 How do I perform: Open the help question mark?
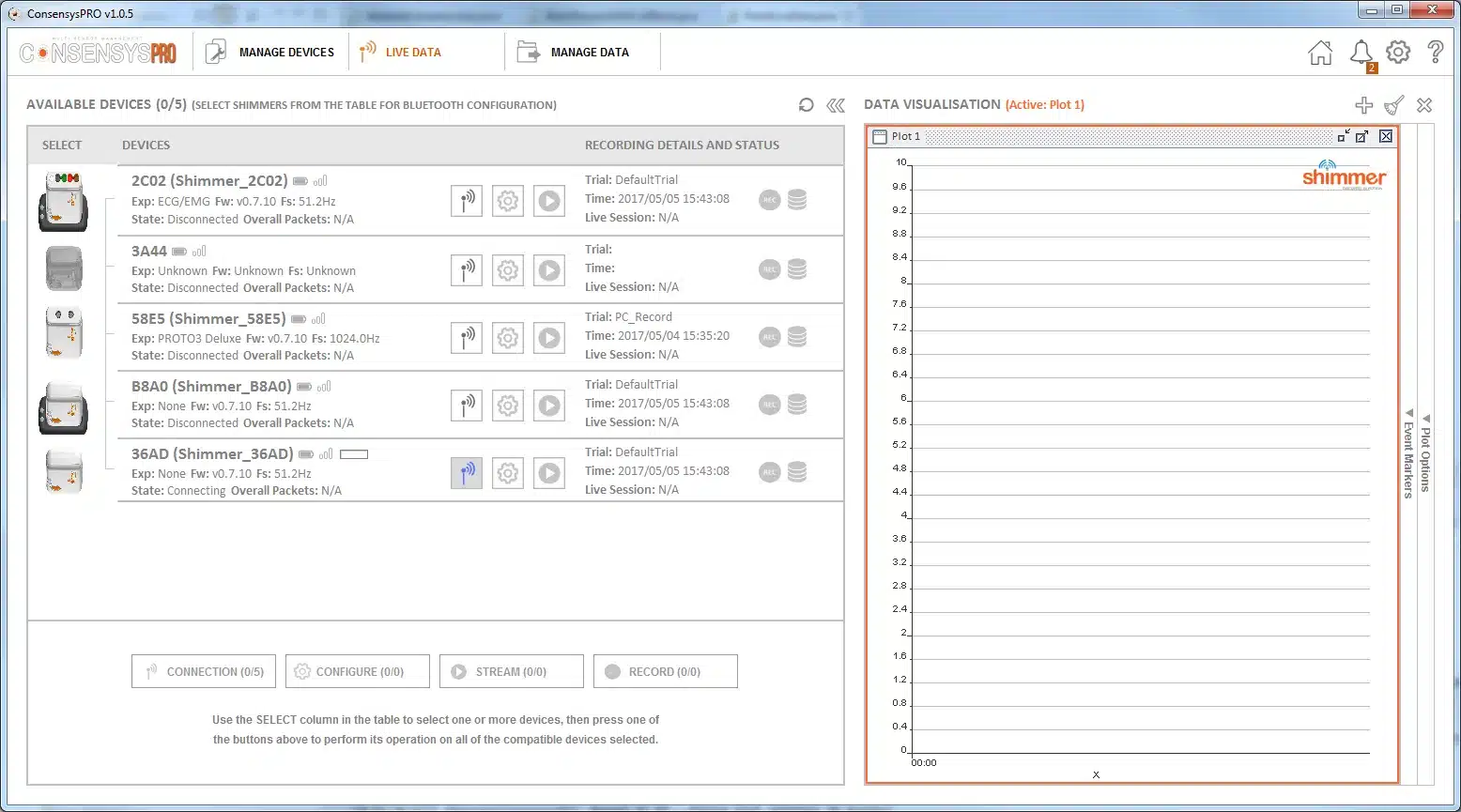coord(1435,53)
